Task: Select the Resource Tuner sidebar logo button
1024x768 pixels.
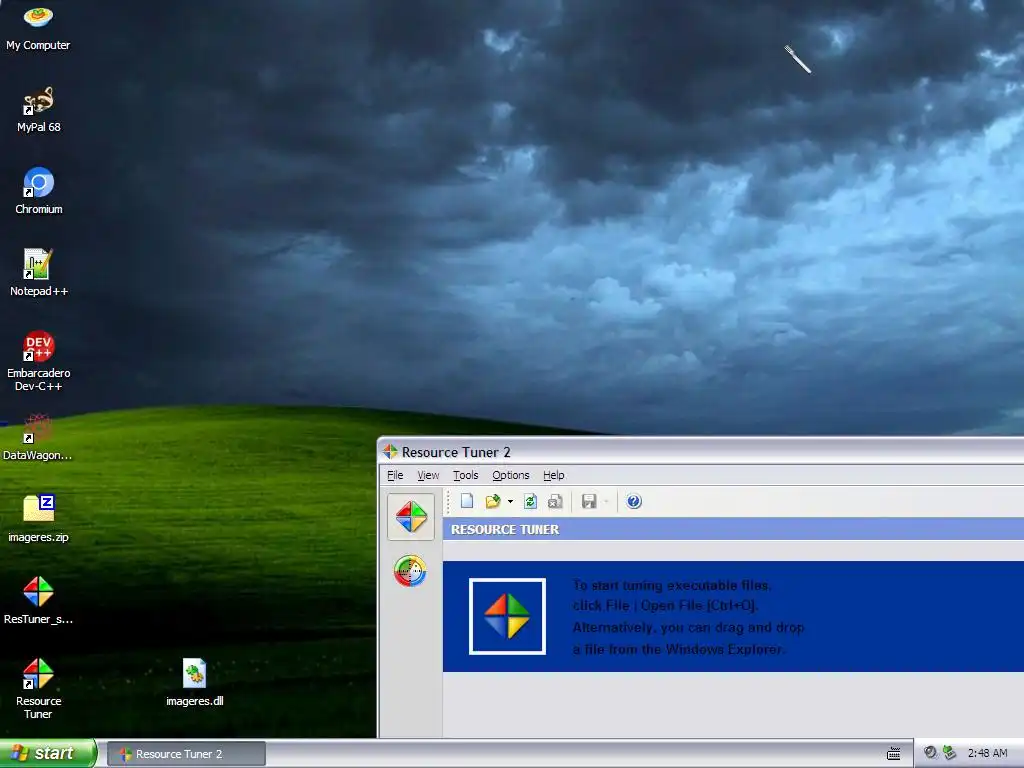Action: 411,517
